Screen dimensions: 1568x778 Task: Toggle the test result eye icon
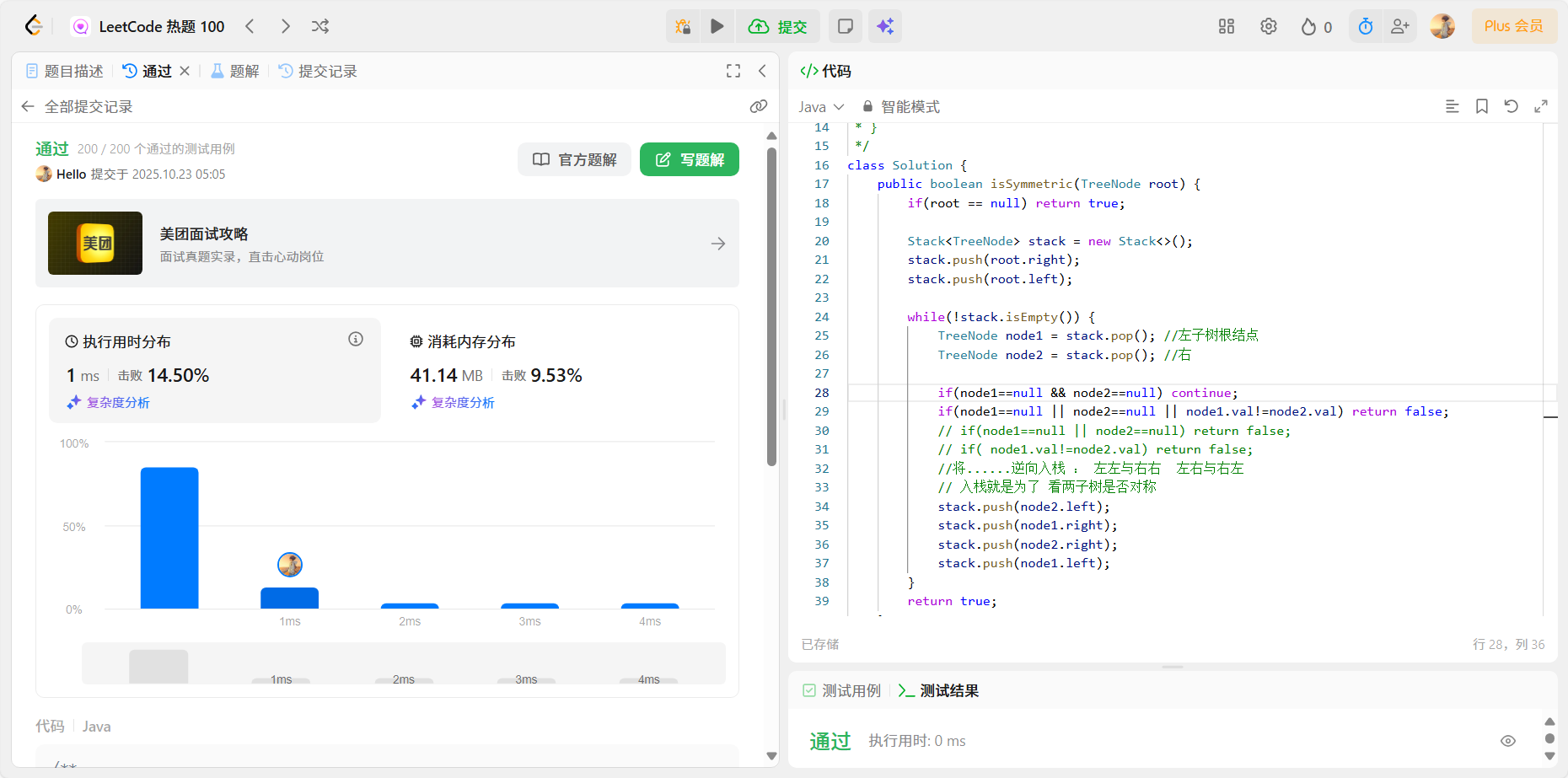pos(1508,741)
